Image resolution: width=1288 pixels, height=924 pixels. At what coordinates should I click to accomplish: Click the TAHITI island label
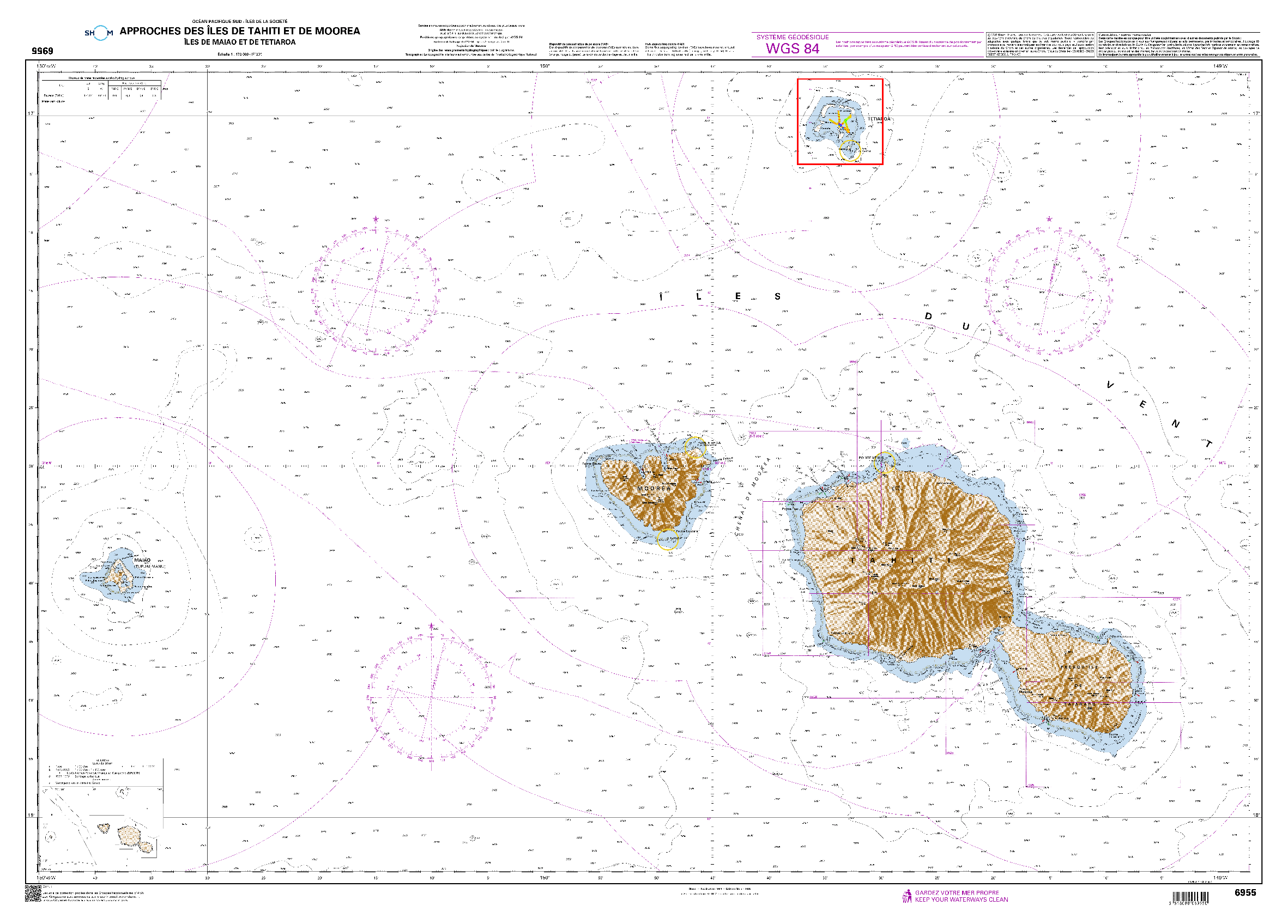tap(901, 561)
